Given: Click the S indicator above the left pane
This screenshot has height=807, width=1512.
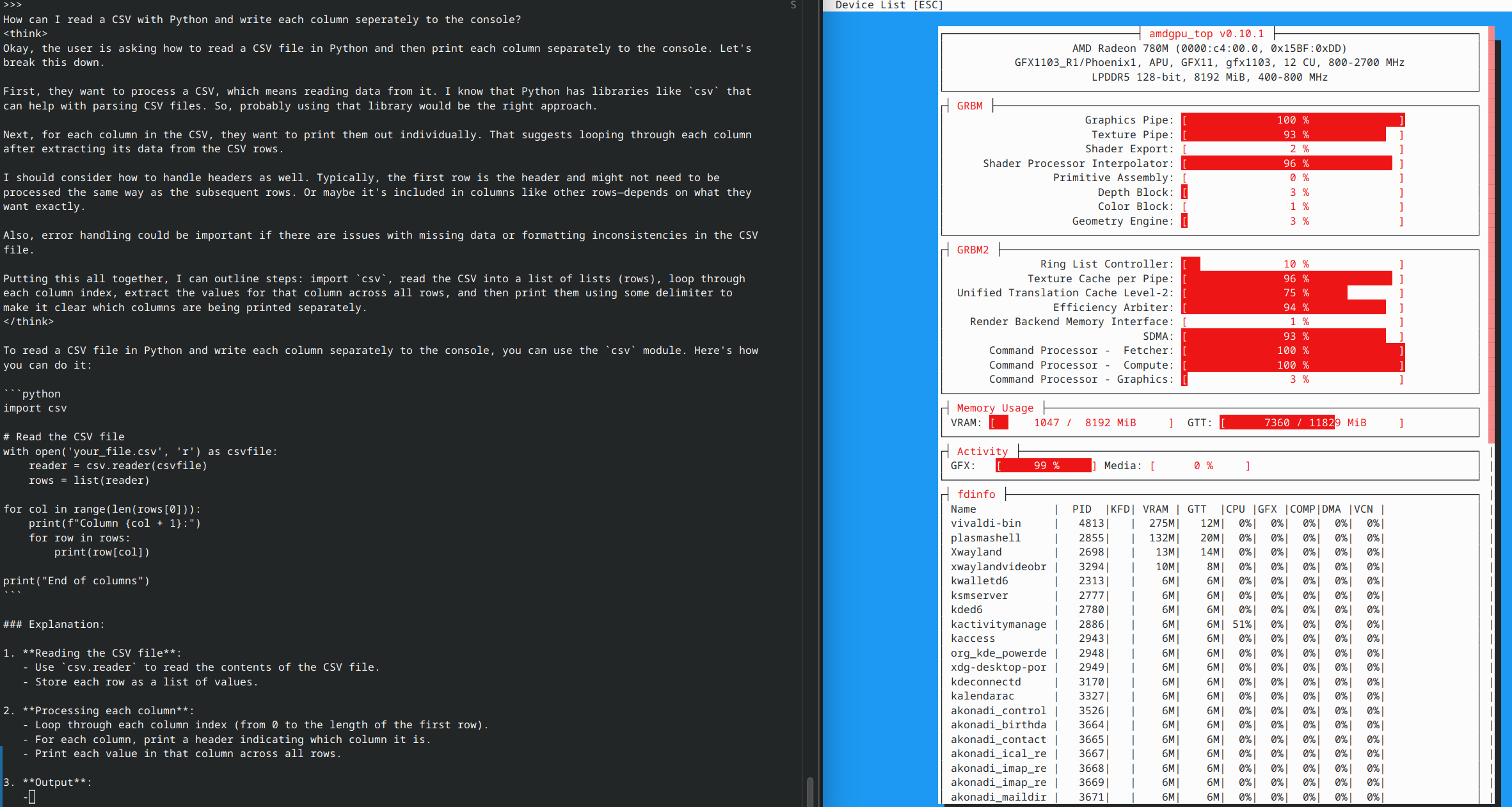Looking at the screenshot, I should coord(793,5).
